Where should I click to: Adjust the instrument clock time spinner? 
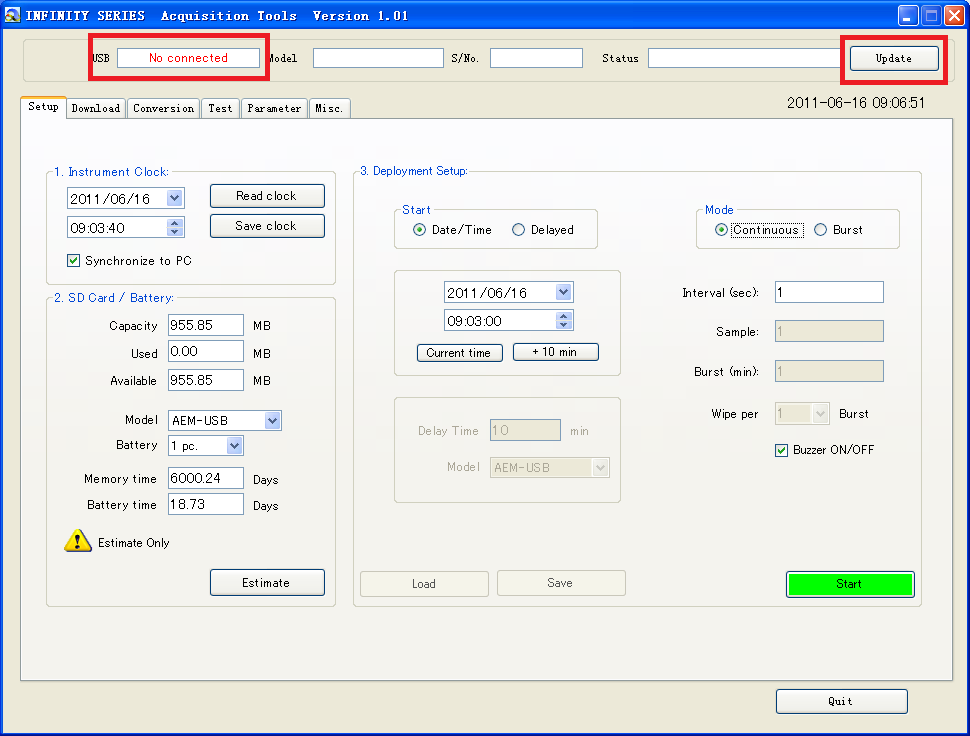tap(176, 228)
